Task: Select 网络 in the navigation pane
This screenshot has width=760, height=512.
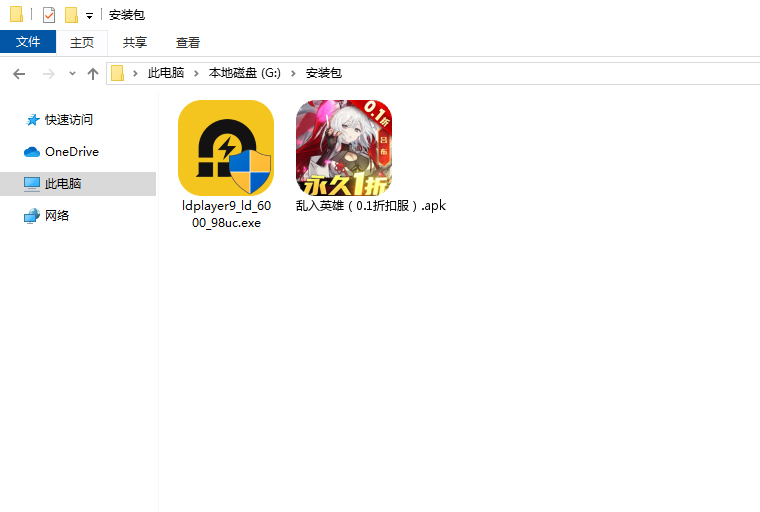Action: click(57, 216)
